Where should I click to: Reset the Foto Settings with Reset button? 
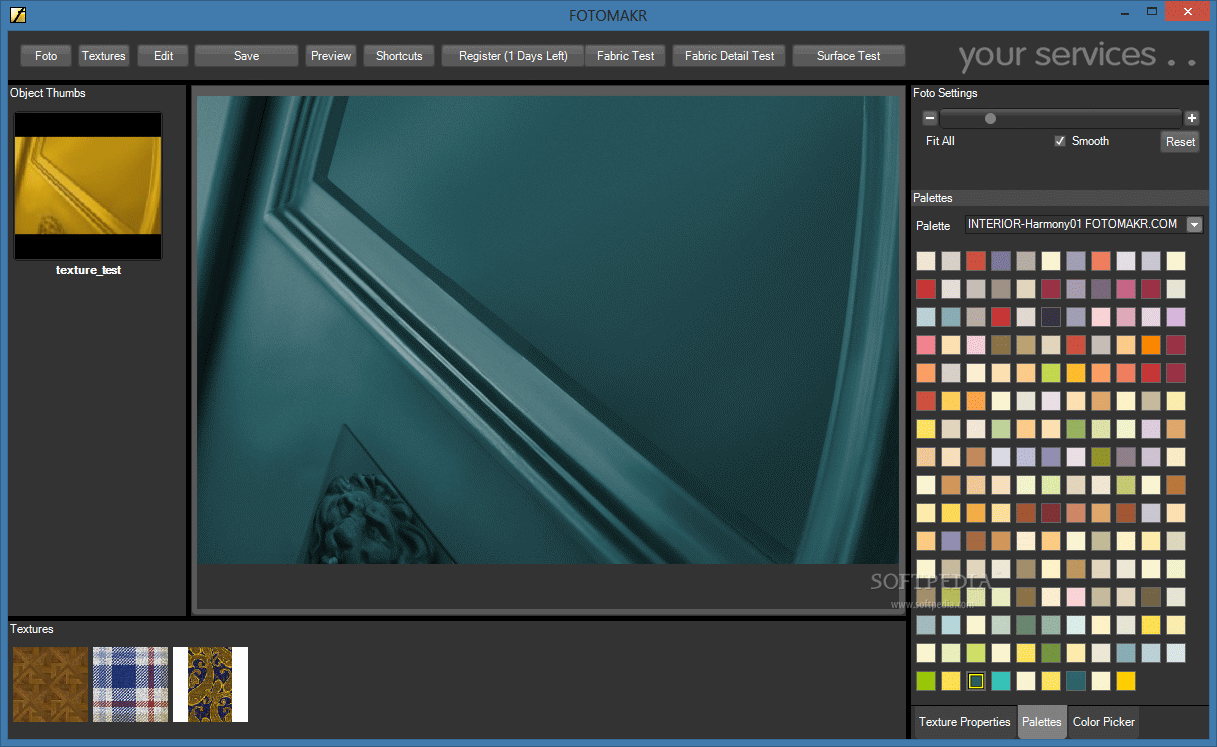pos(1180,142)
